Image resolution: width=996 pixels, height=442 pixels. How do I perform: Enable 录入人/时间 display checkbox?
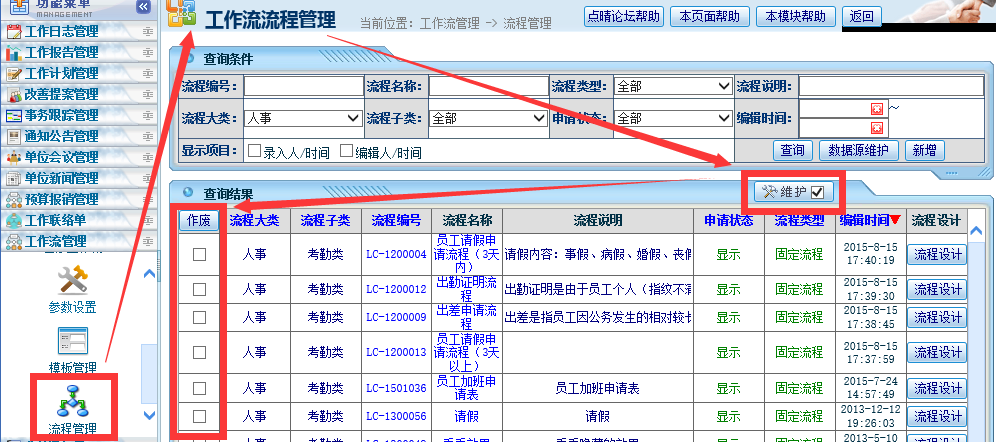(x=254, y=151)
